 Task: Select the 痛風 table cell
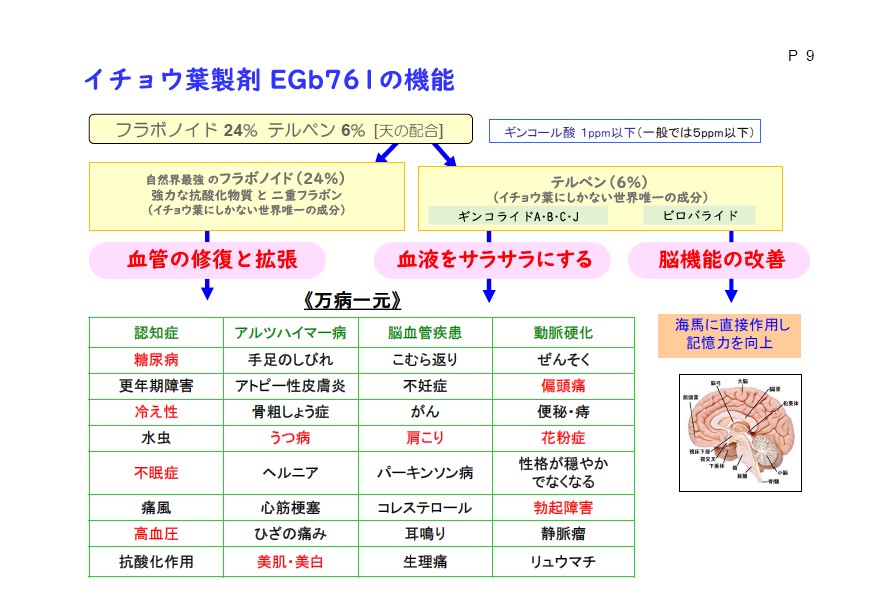pyautogui.click(x=156, y=508)
